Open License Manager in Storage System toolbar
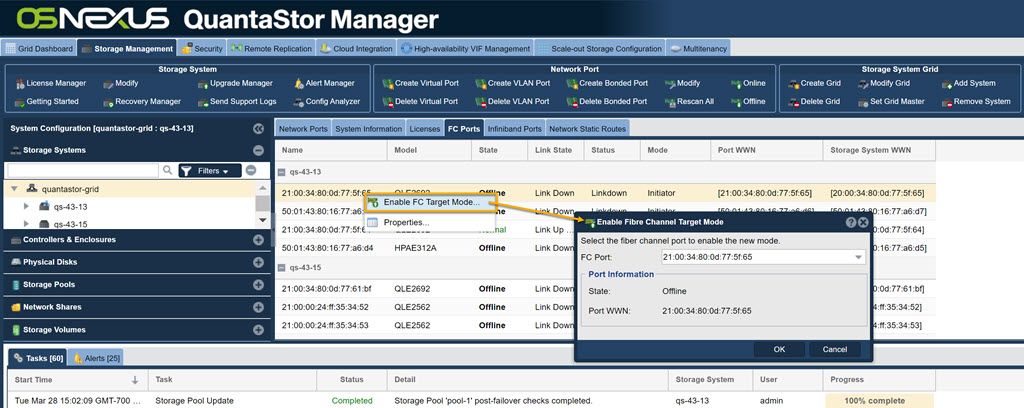Viewport: 1024px width, 408px height. [50, 84]
